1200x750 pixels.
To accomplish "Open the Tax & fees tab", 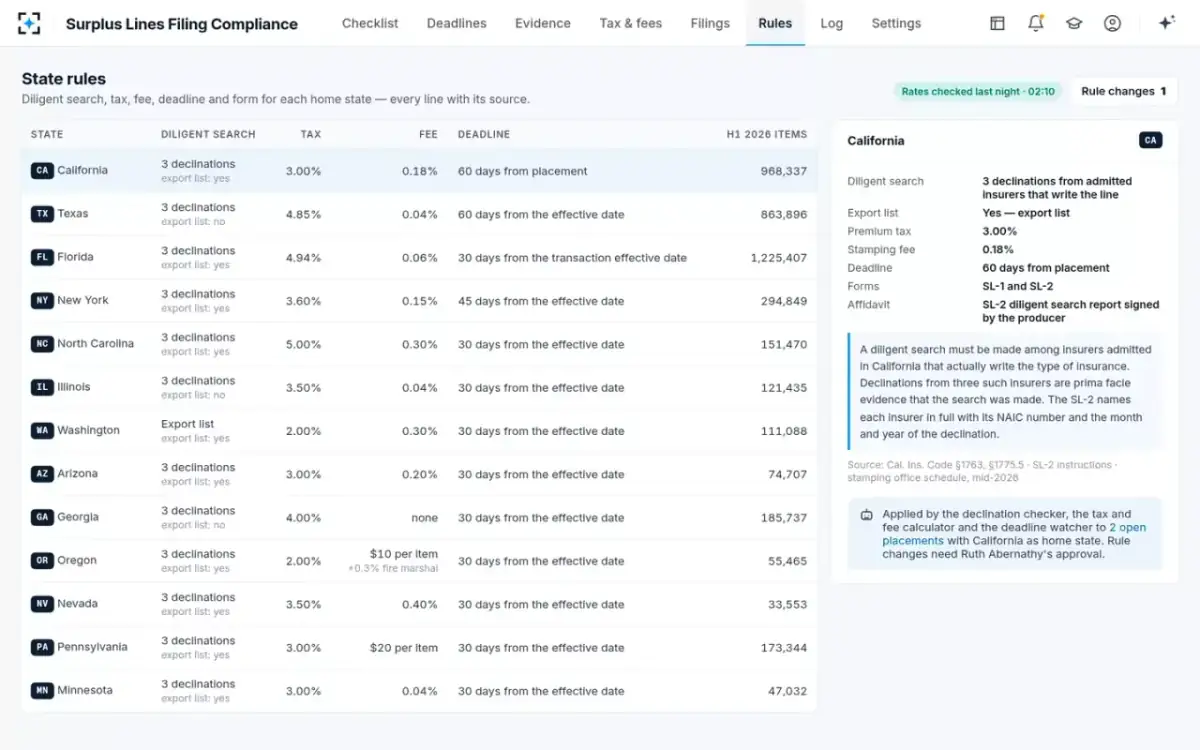I will 630,23.
